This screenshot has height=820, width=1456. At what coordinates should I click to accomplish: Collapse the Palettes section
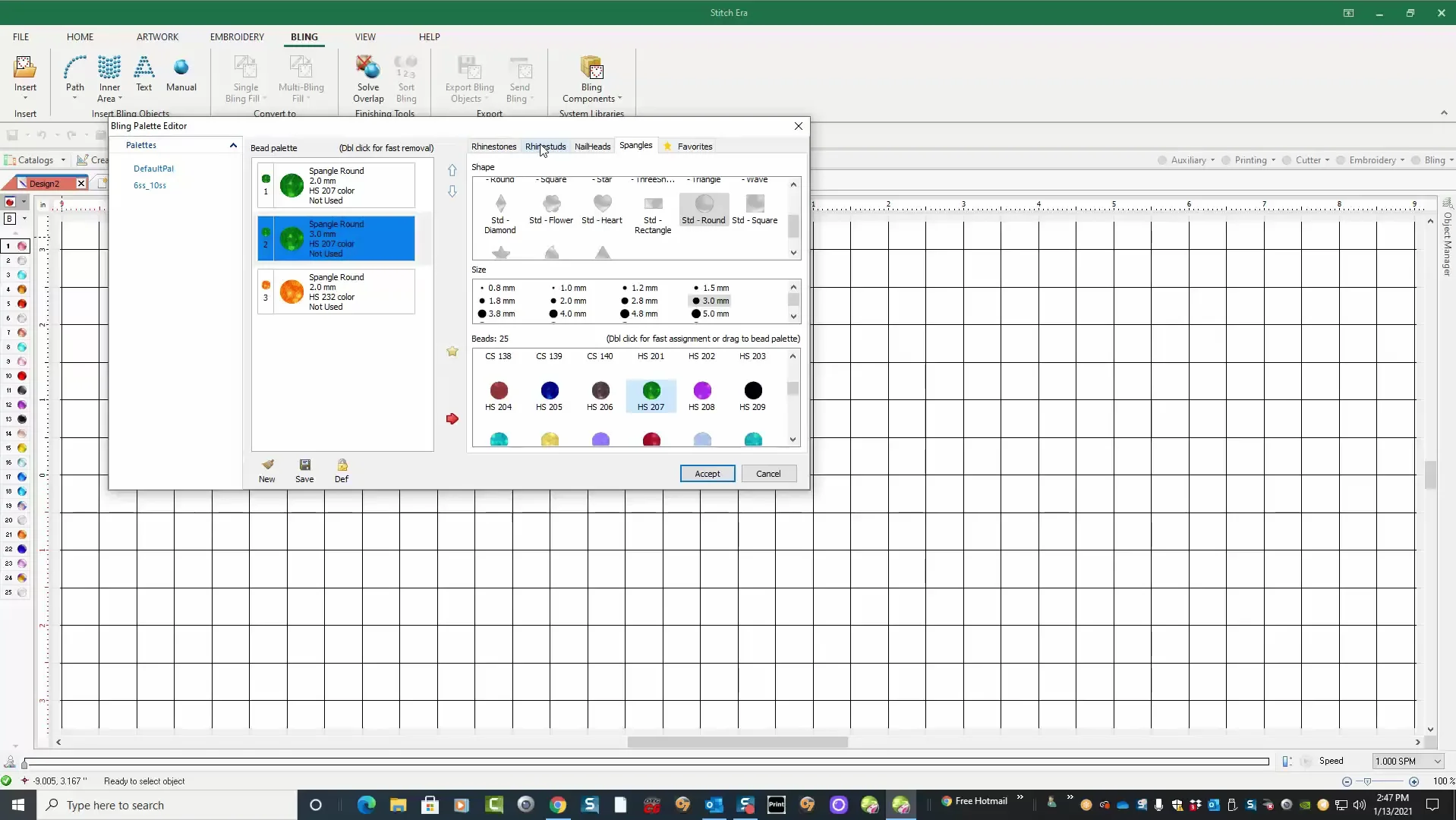click(x=233, y=145)
